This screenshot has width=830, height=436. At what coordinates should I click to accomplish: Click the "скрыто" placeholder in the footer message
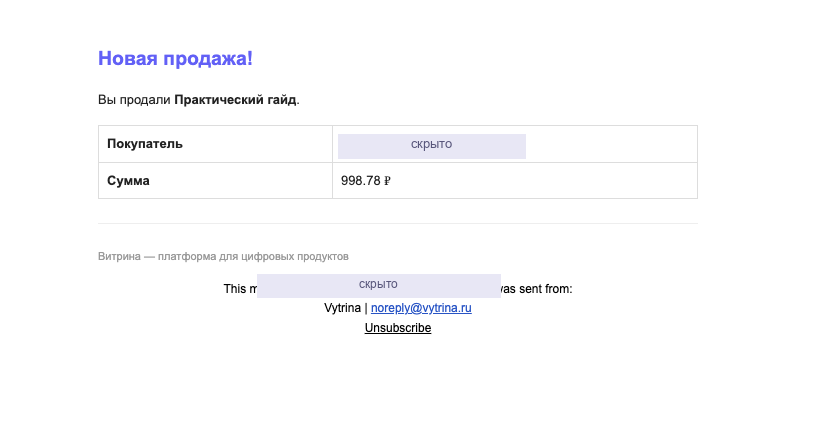click(x=379, y=286)
